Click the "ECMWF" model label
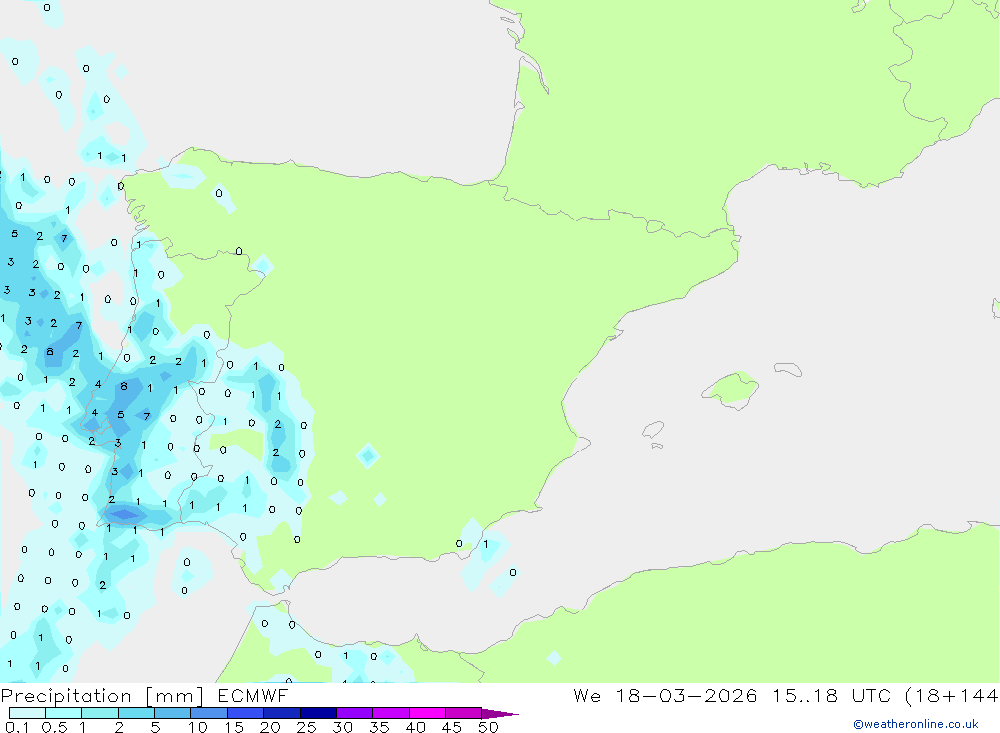 (253, 696)
